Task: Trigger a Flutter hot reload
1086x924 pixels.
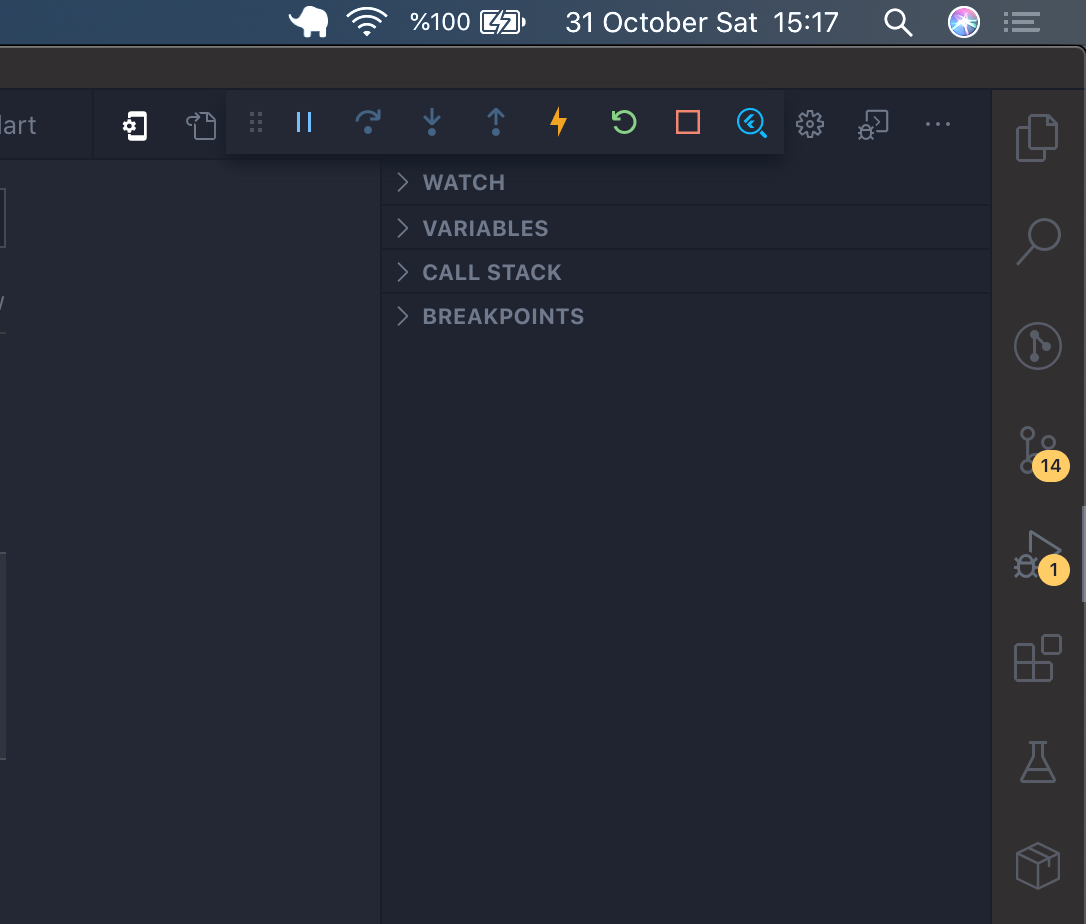Action: 559,123
